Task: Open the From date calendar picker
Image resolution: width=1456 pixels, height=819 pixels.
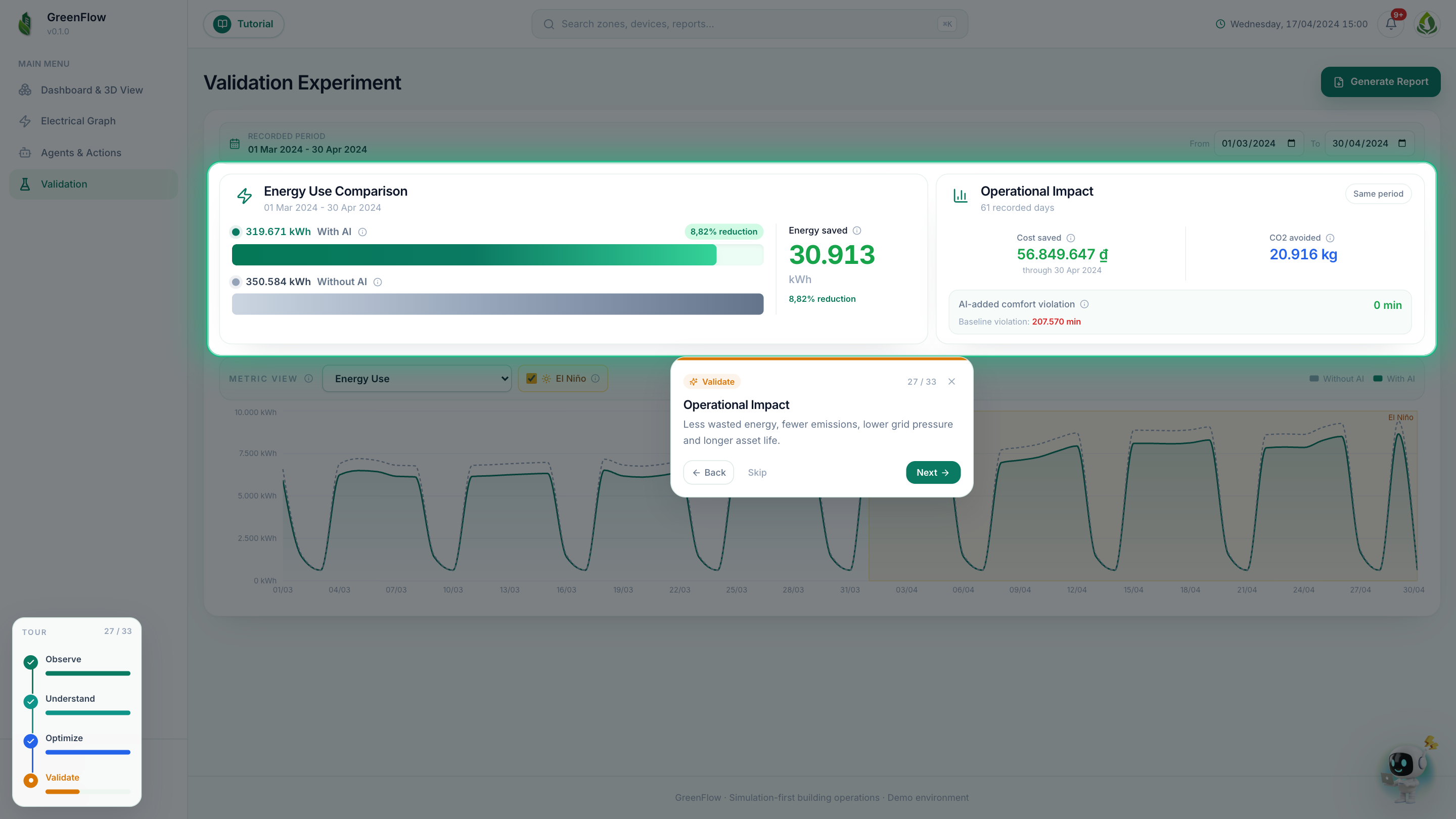Action: pyautogui.click(x=1291, y=144)
